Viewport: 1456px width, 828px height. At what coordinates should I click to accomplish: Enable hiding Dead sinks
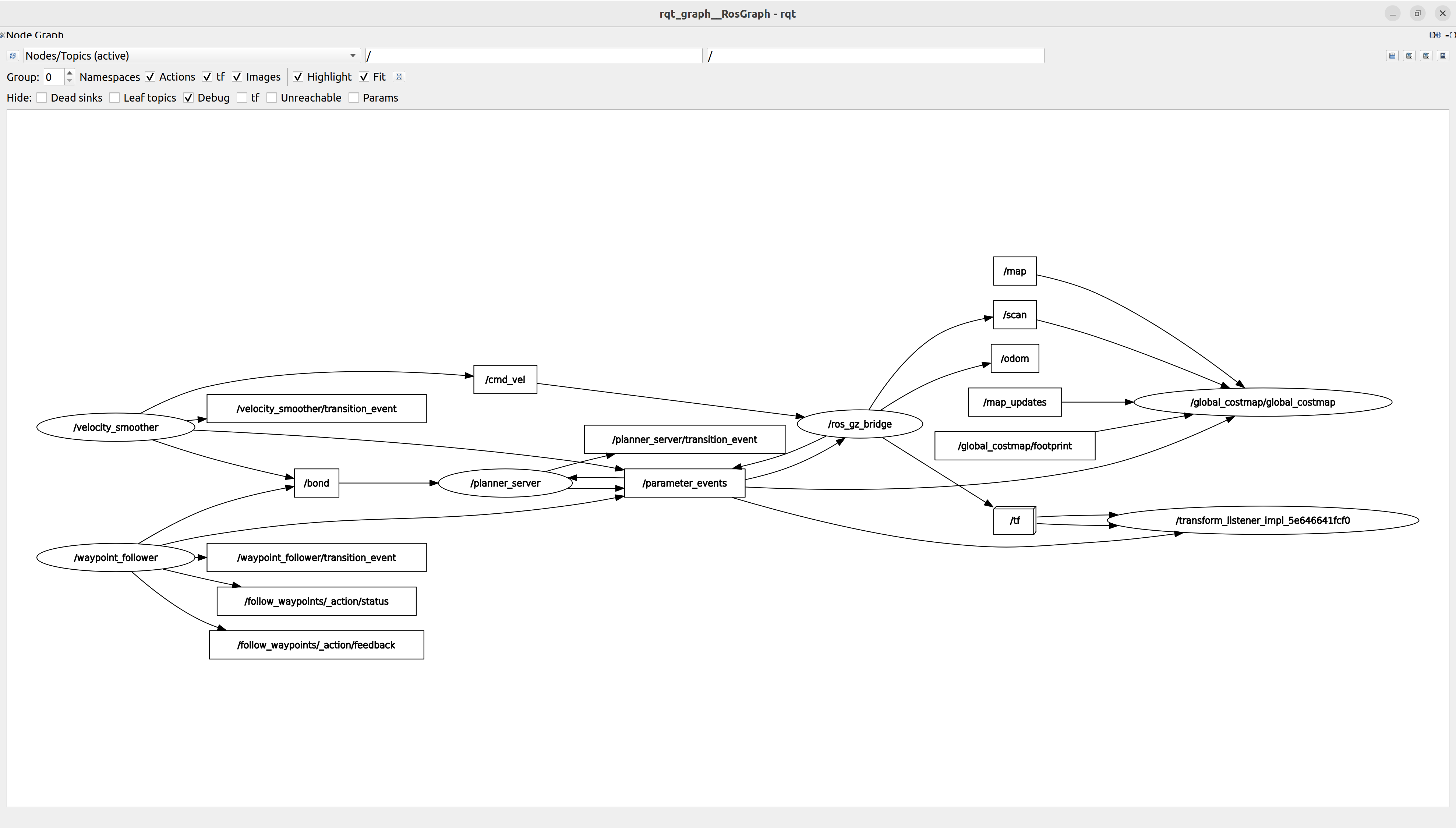click(42, 98)
